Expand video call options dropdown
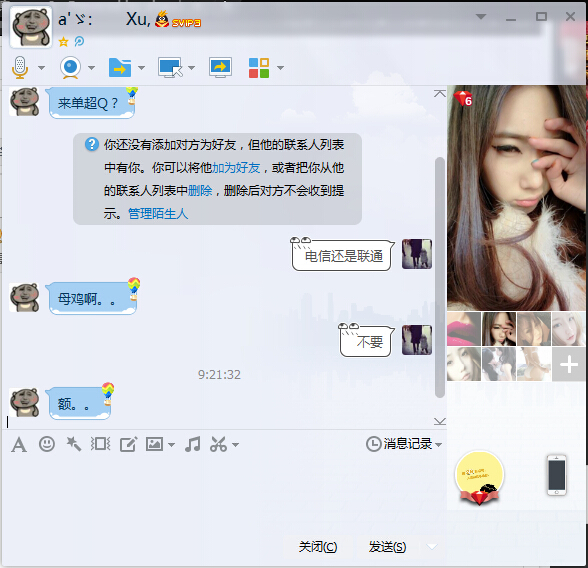 coord(91,68)
